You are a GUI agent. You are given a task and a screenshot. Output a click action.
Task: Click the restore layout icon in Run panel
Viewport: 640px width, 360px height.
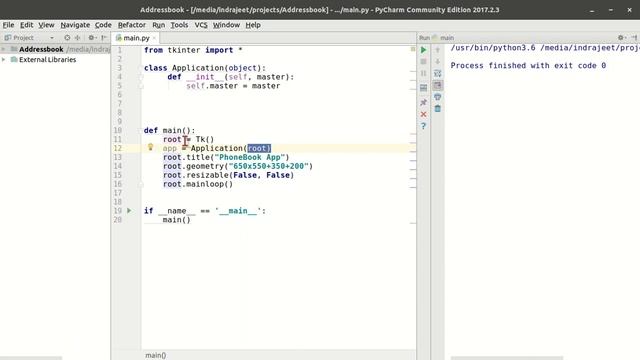tap(423, 88)
